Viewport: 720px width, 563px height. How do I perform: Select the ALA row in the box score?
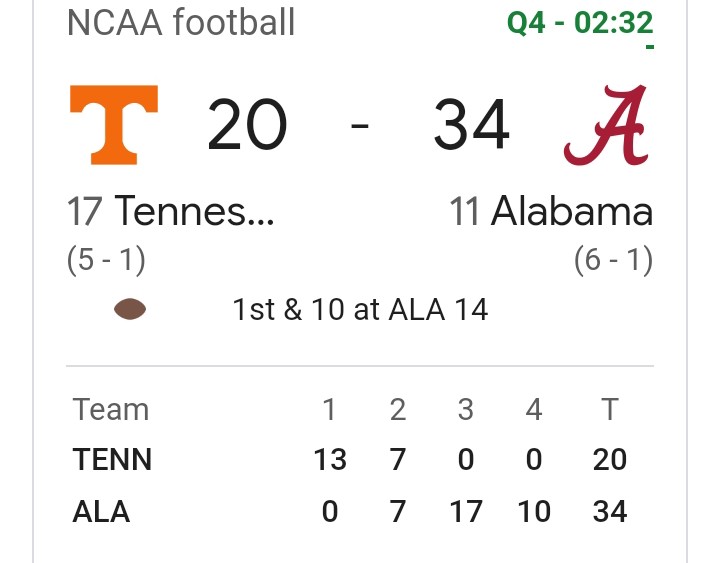[x=350, y=512]
